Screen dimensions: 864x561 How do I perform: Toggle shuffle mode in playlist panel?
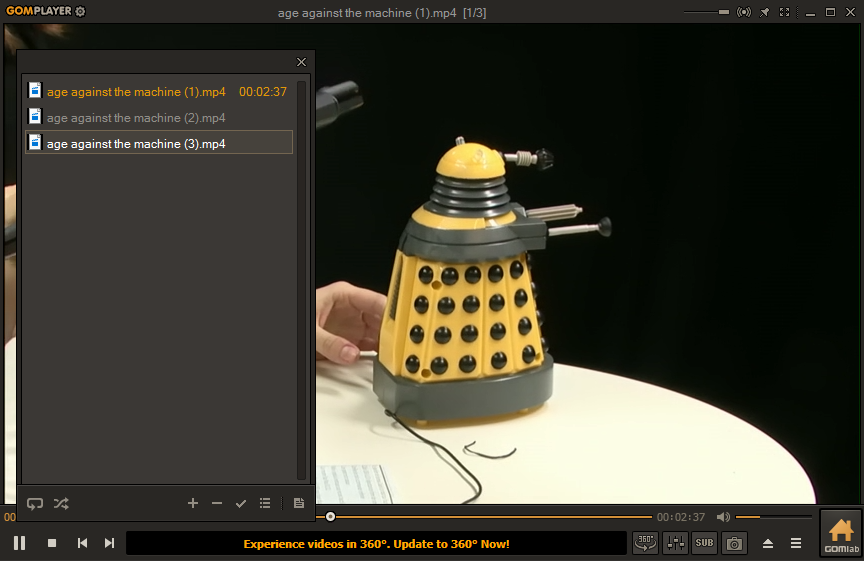coord(61,503)
